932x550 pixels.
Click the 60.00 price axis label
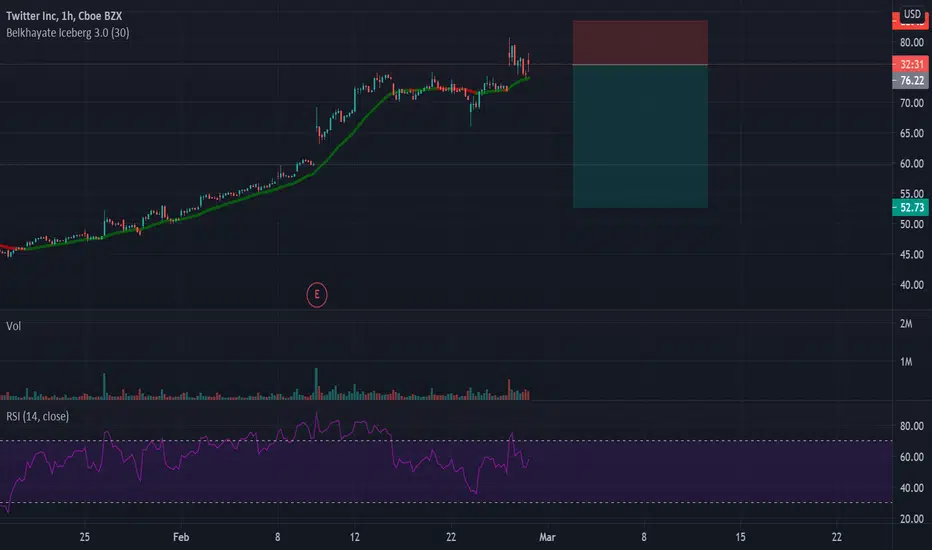pos(912,164)
